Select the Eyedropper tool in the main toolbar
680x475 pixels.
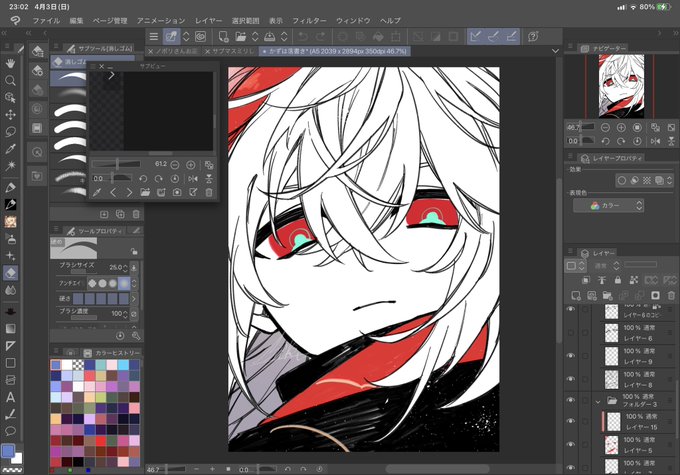(10, 149)
